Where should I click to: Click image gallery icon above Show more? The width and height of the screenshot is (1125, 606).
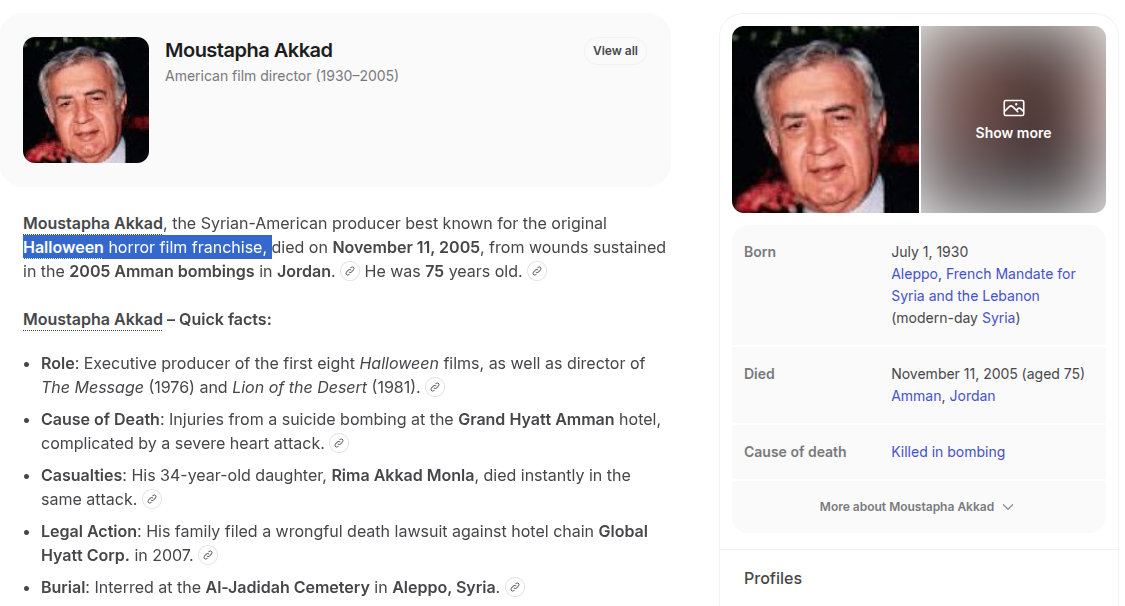click(x=1013, y=108)
